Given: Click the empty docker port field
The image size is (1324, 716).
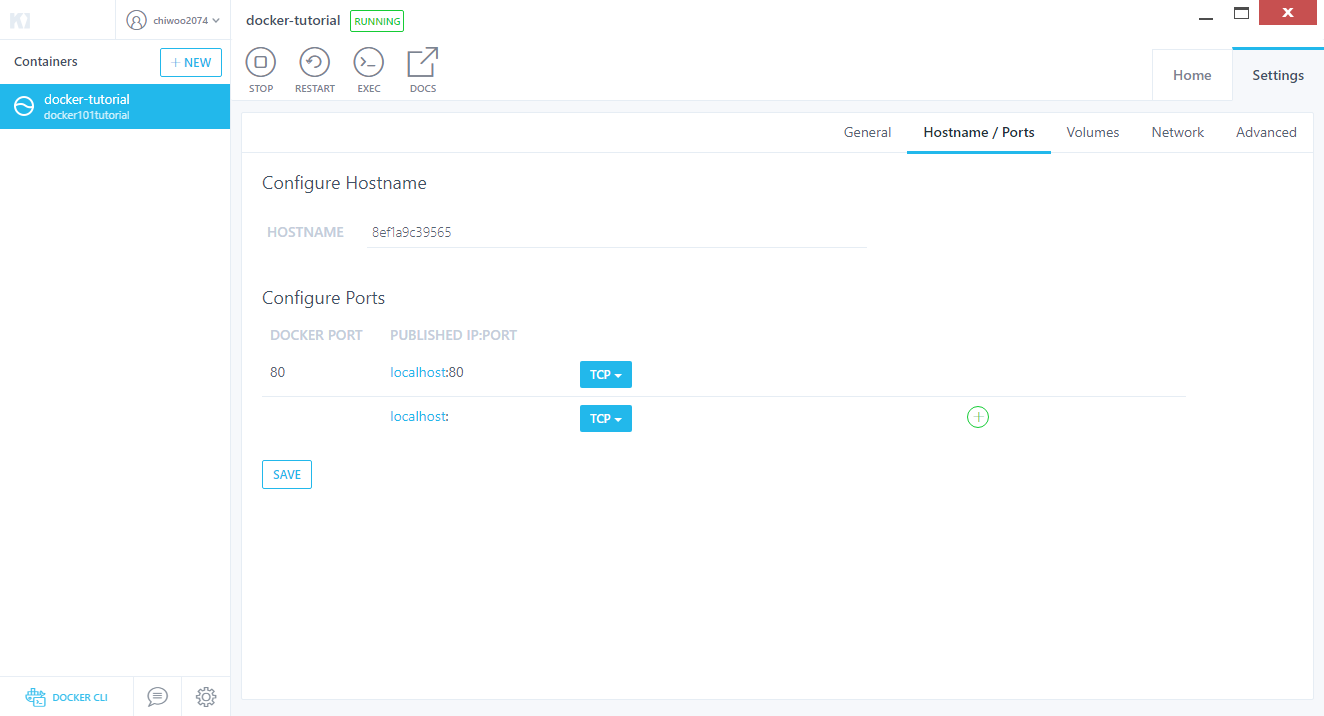Looking at the screenshot, I should point(320,417).
